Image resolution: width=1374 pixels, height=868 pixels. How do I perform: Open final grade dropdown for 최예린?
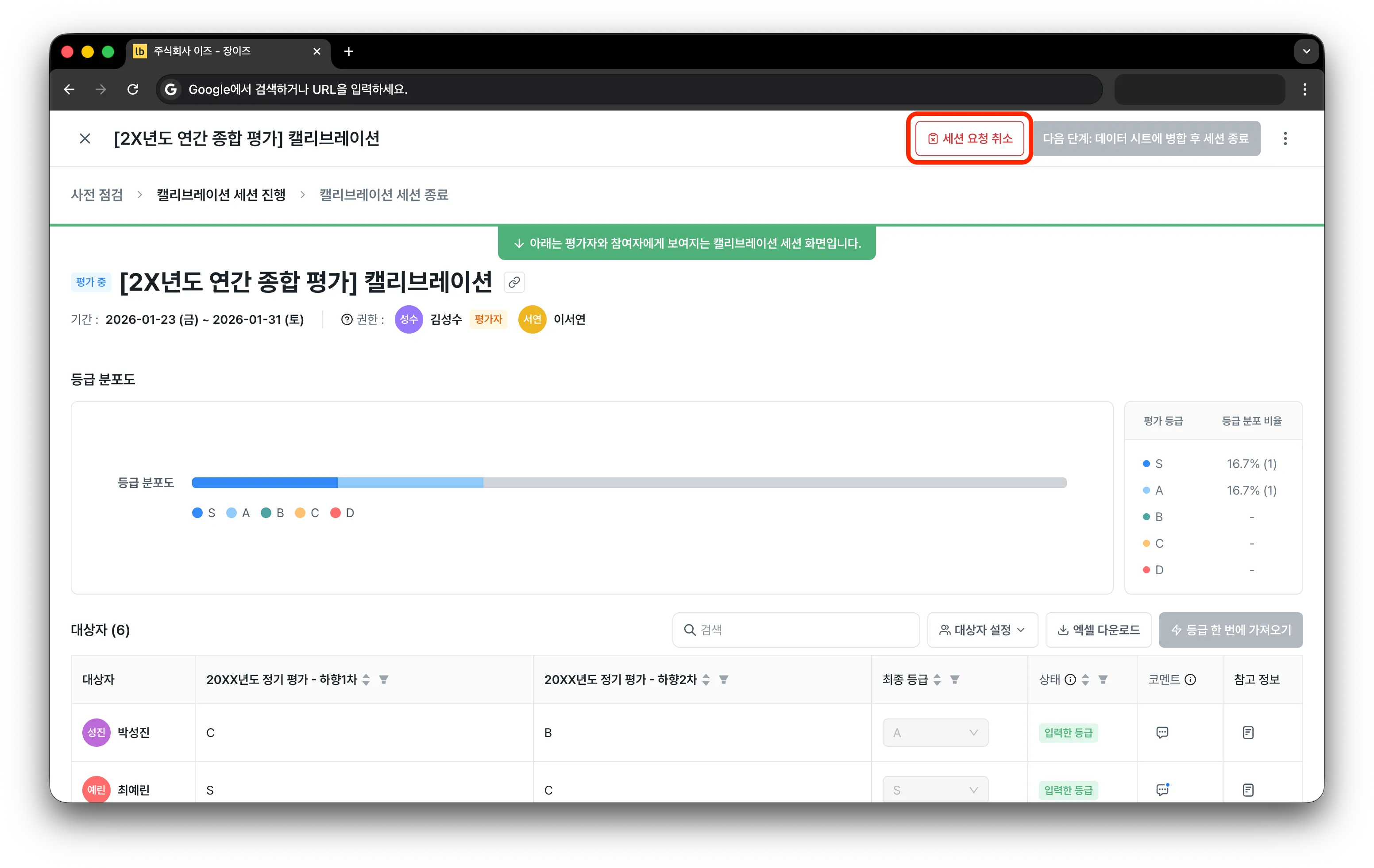[935, 789]
